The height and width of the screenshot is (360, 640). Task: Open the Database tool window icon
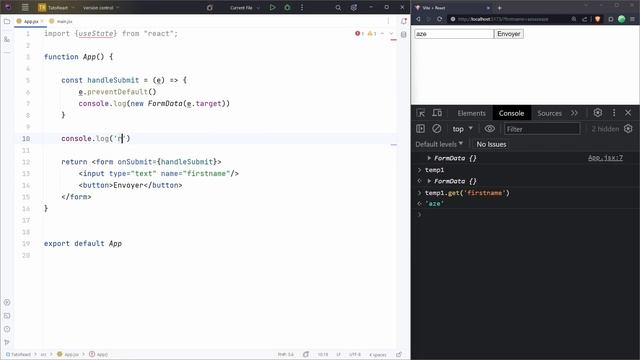[404, 35]
